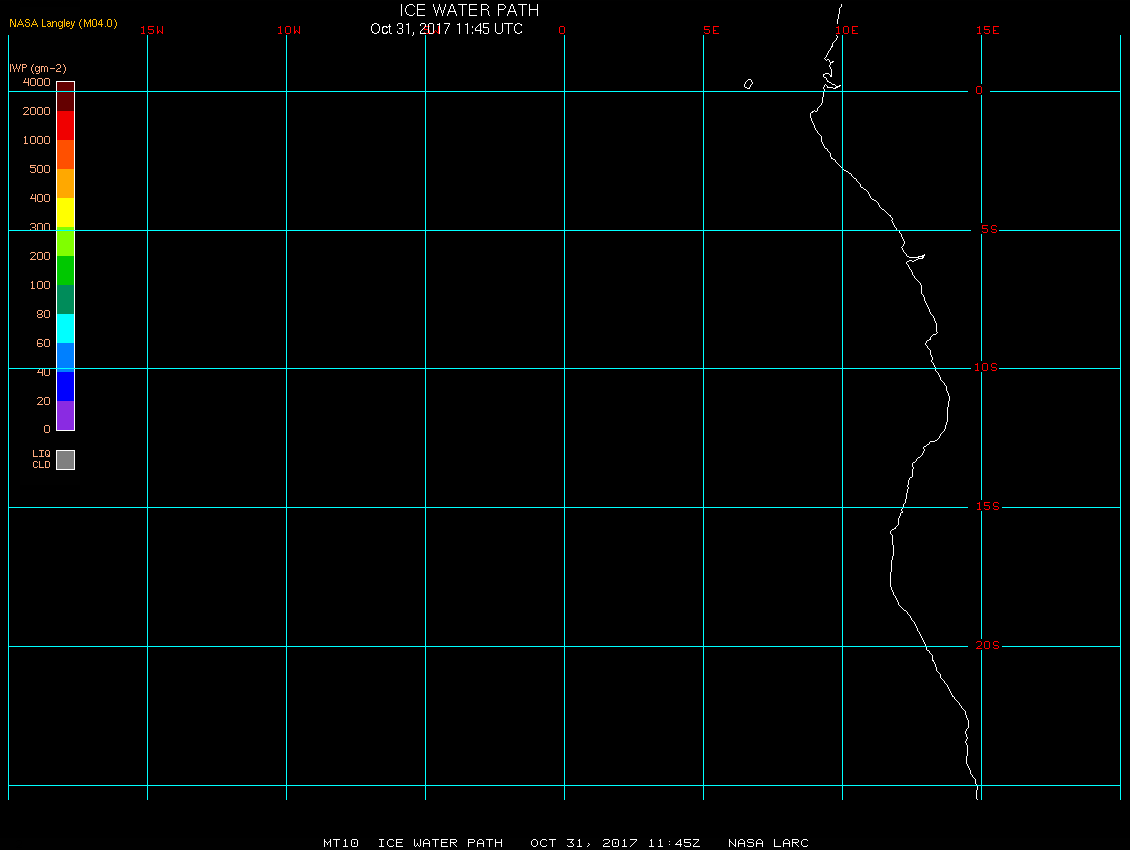Click the orange 400-500 color bar segment
This screenshot has width=1130, height=850.
[x=66, y=184]
